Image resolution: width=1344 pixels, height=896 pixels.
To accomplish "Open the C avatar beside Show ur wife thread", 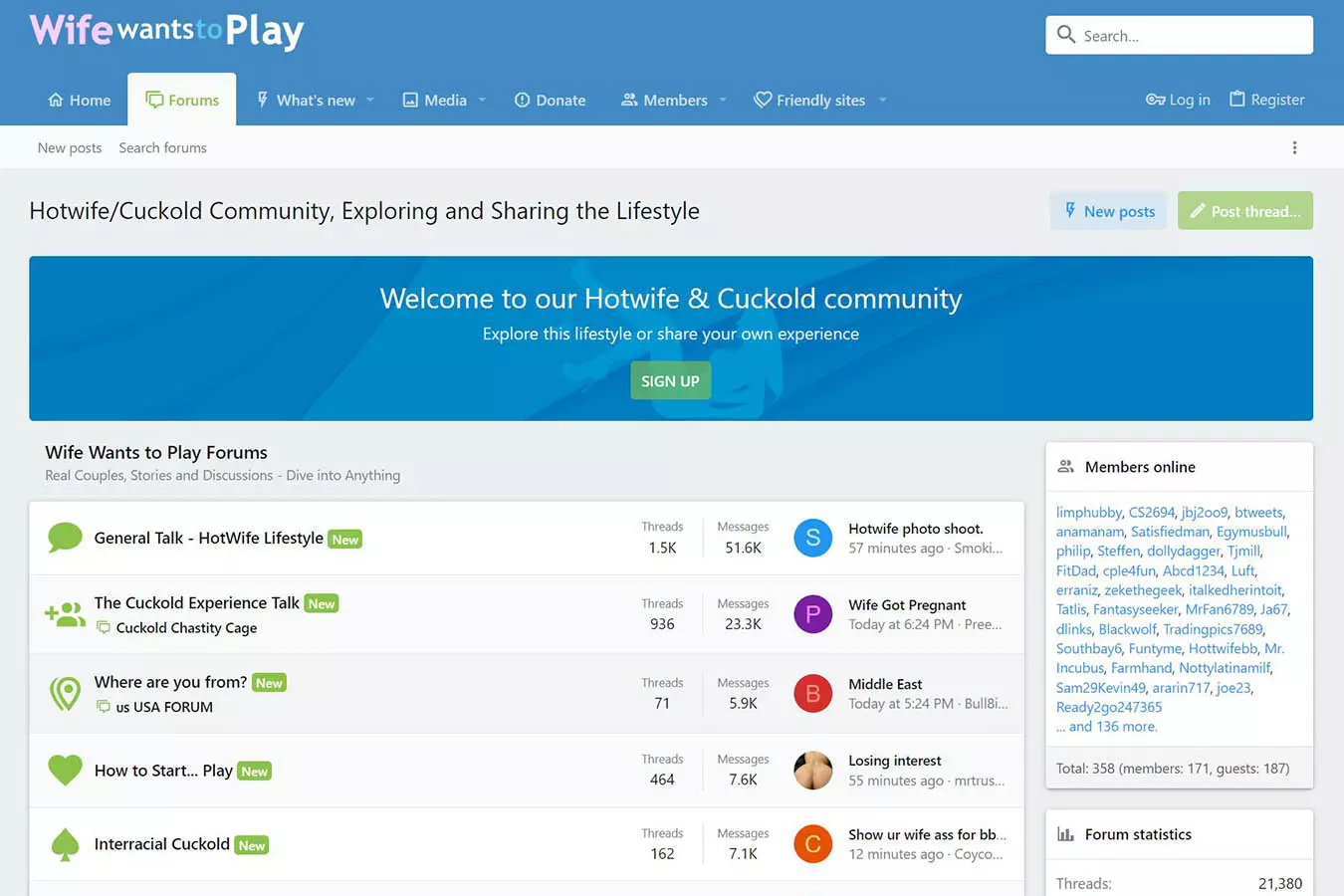I will click(812, 844).
